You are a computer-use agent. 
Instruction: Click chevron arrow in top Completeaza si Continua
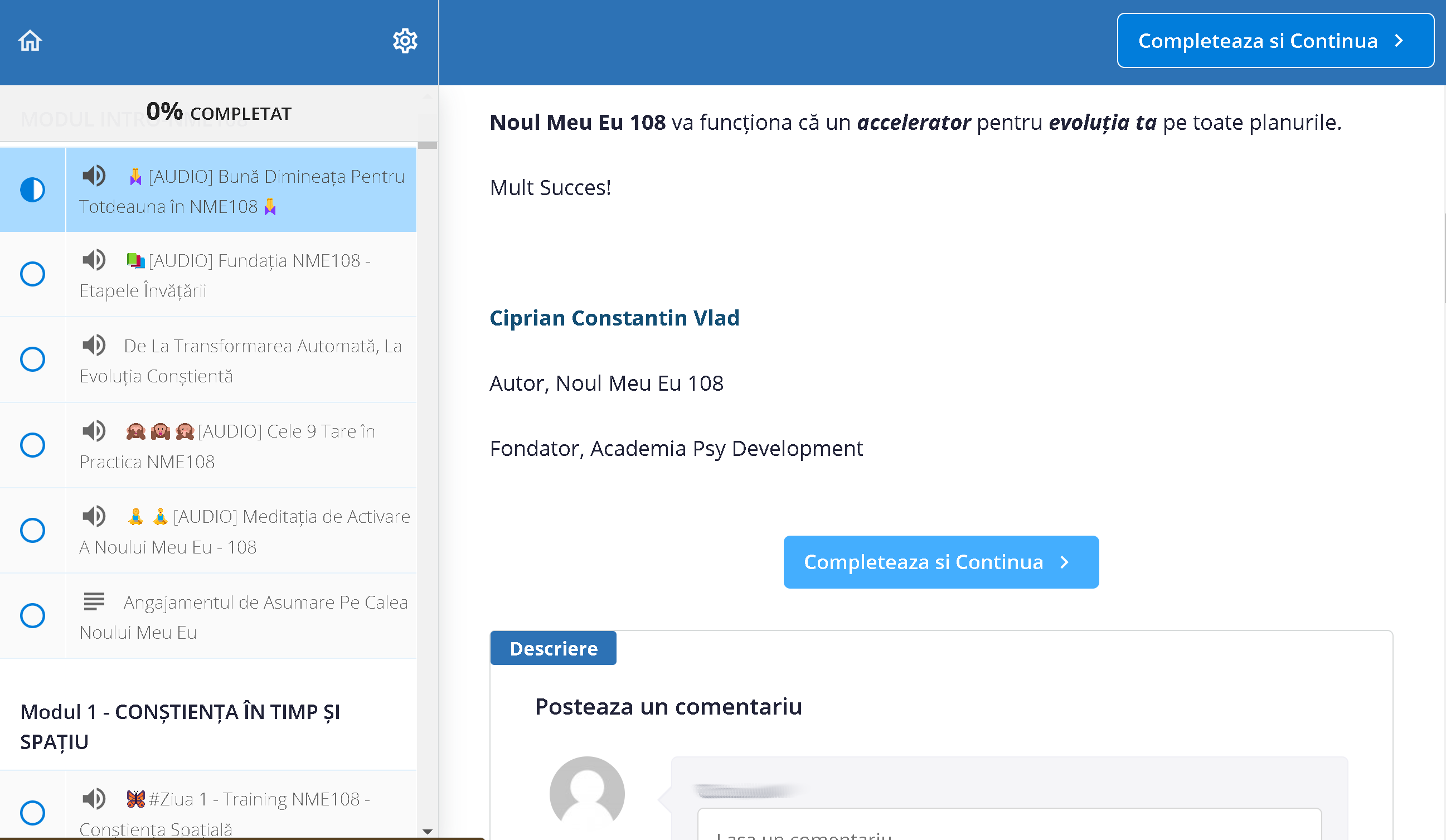(x=1399, y=41)
